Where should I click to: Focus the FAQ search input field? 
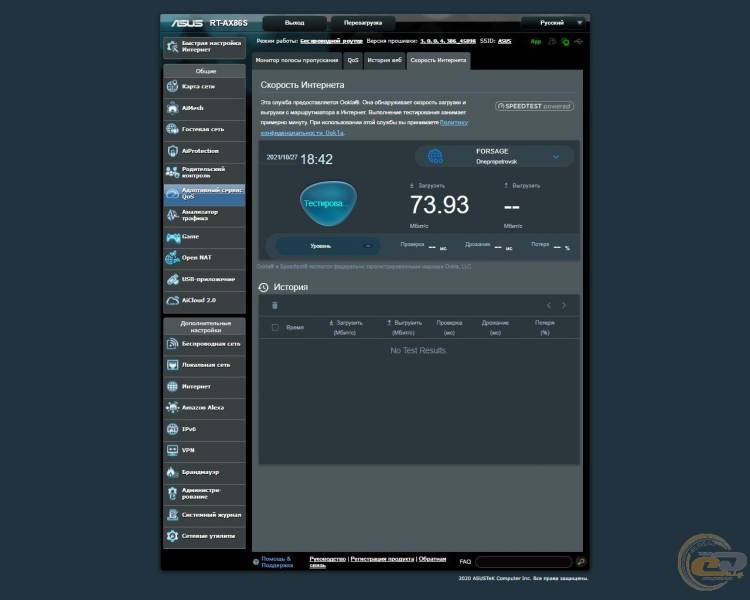click(x=524, y=562)
